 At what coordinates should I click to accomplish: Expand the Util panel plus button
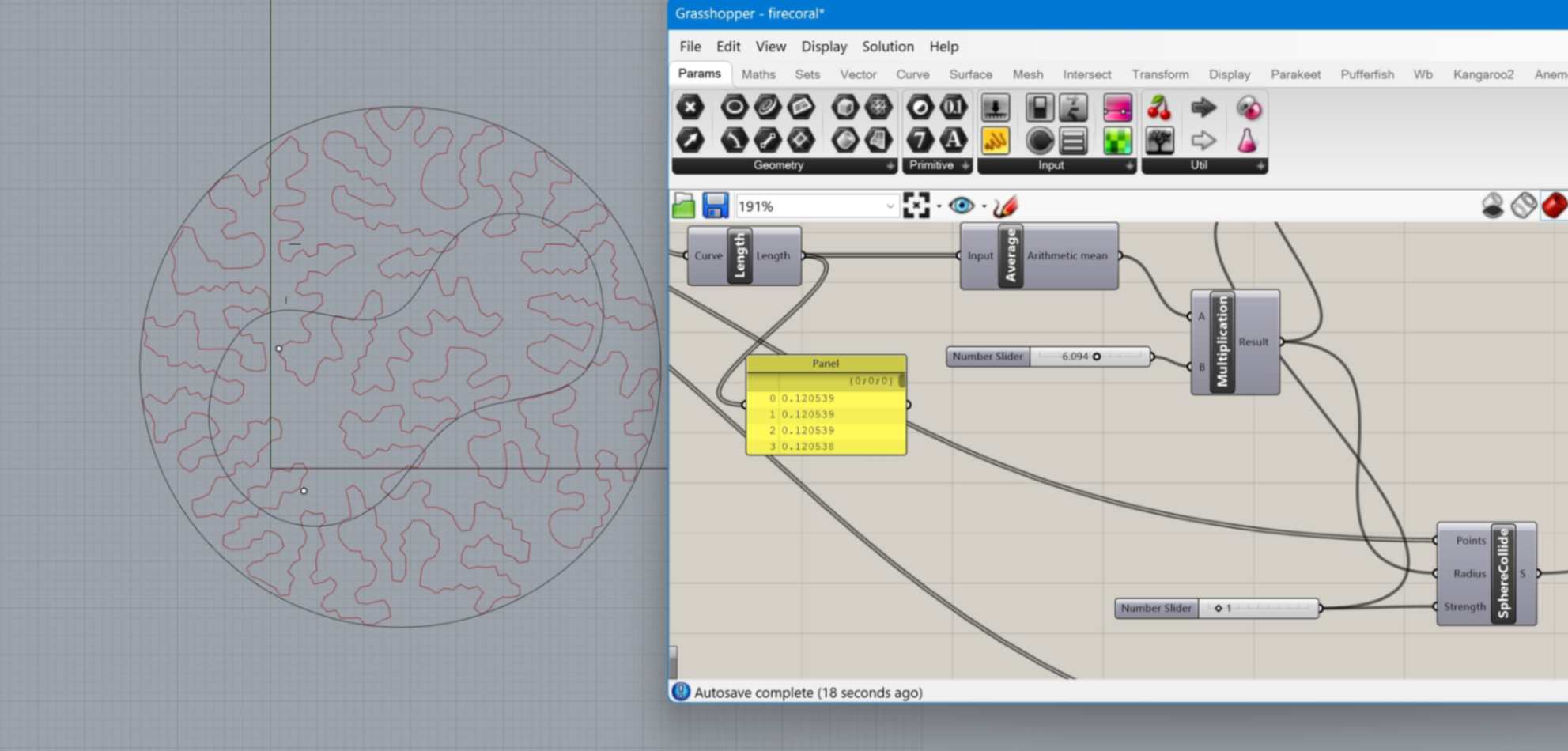[1260, 166]
